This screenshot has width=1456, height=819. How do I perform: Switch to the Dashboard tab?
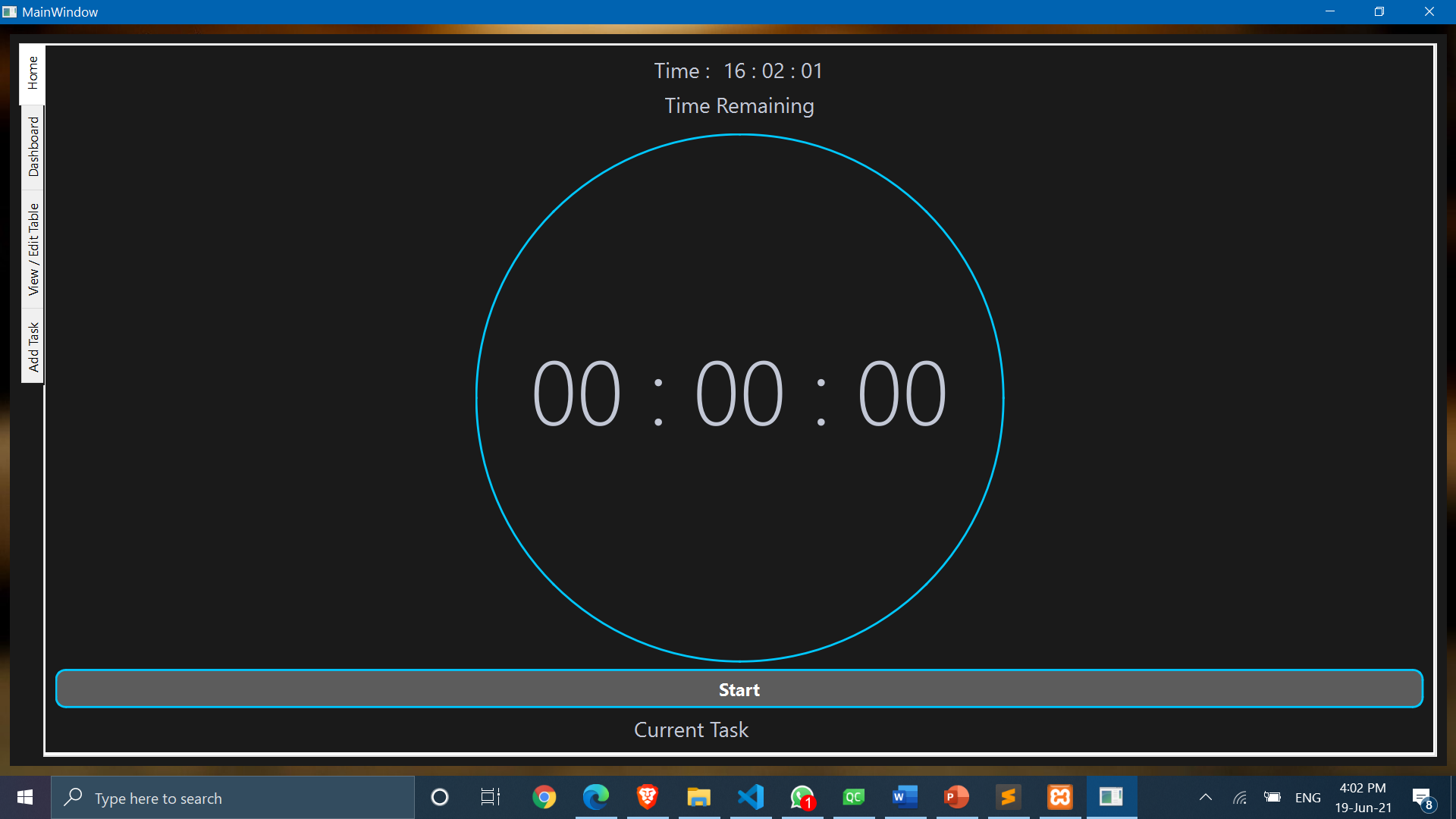(32, 146)
